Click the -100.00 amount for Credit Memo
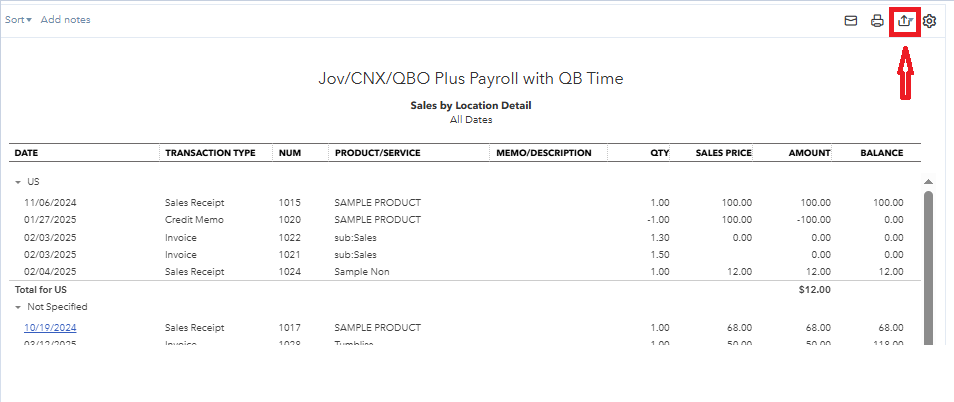This screenshot has height=402, width=954. tap(813, 220)
